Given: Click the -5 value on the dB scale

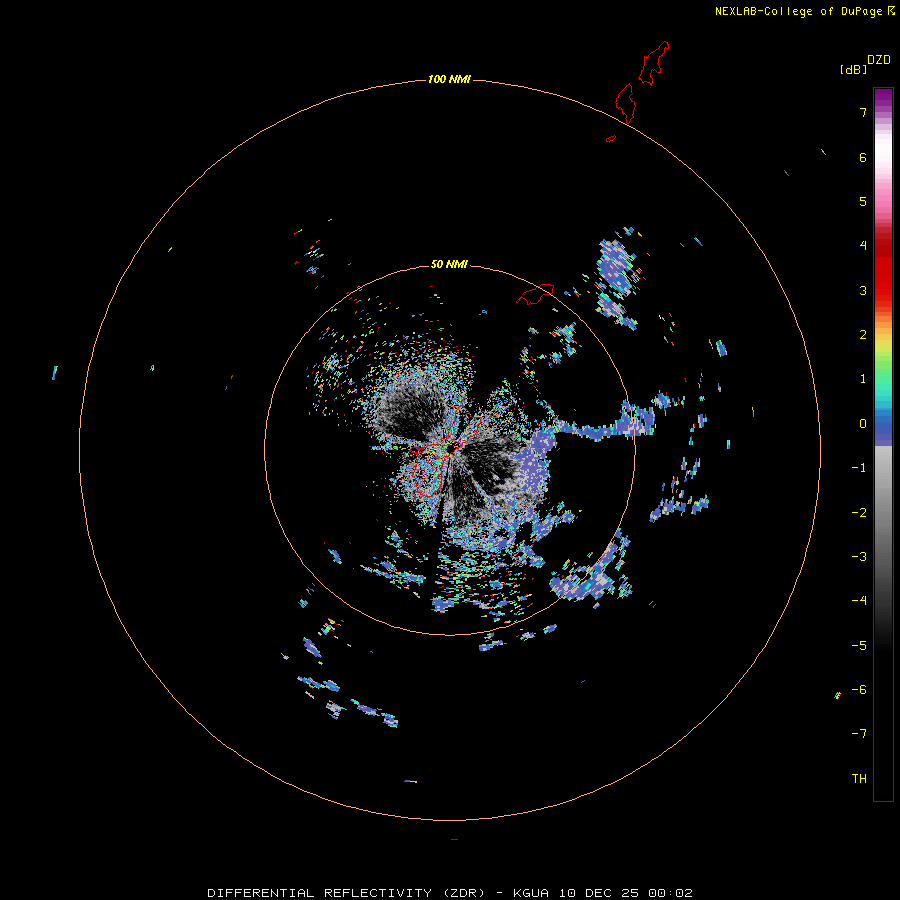Looking at the screenshot, I should click(x=859, y=646).
